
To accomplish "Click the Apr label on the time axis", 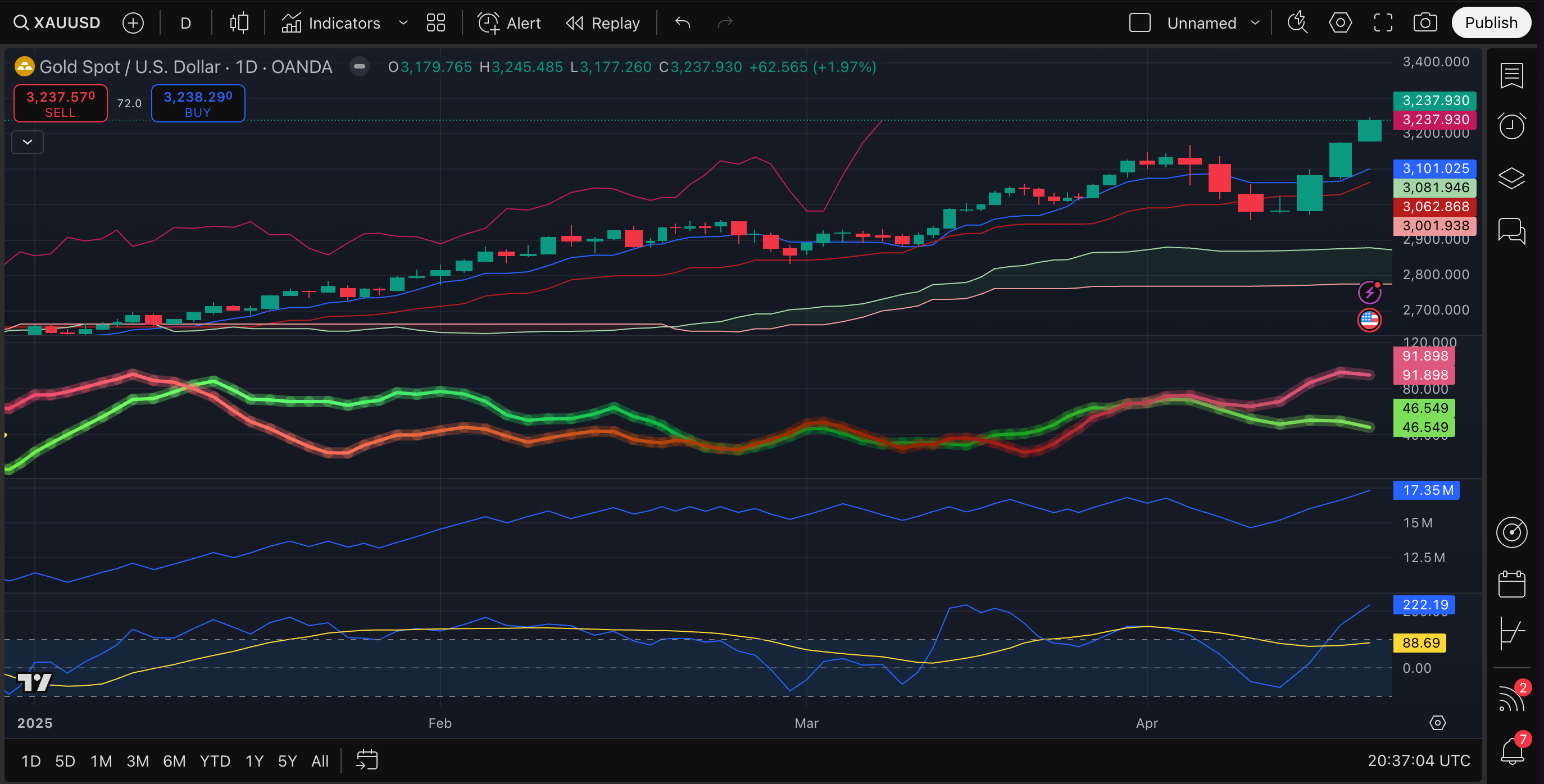I will tap(1147, 723).
